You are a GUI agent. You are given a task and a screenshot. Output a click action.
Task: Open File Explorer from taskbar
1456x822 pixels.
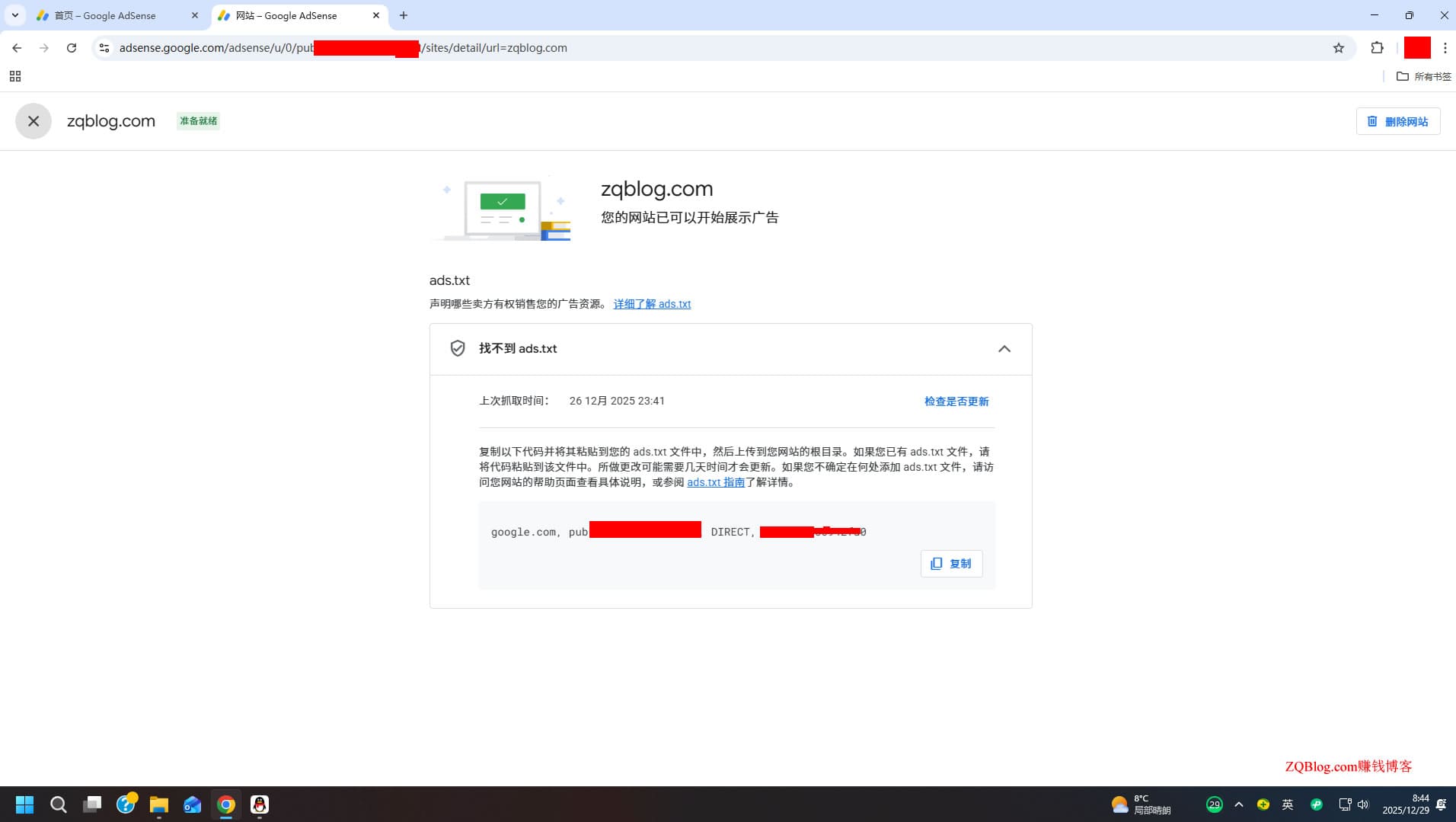[159, 804]
